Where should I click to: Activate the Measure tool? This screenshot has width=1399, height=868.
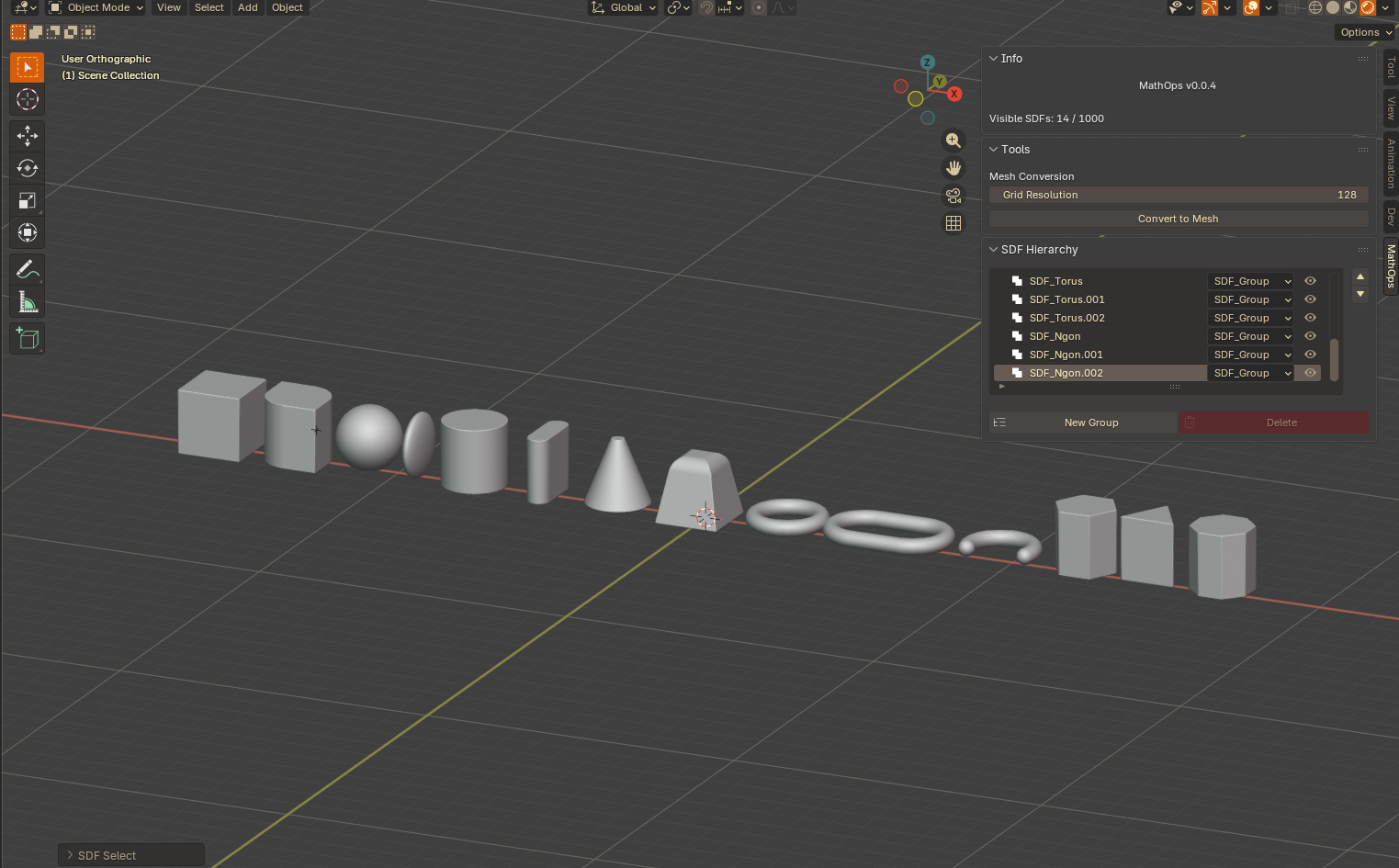(28, 301)
